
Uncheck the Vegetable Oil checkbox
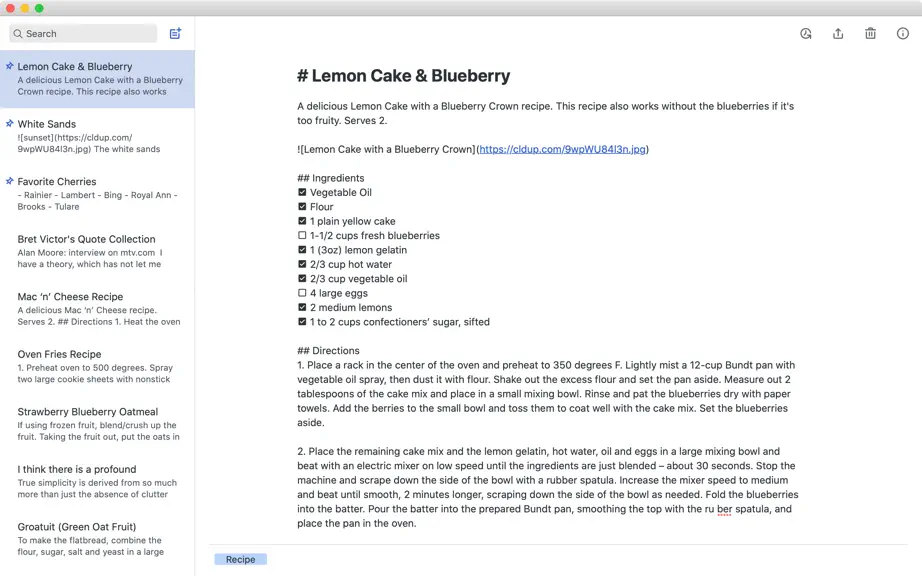(x=302, y=192)
